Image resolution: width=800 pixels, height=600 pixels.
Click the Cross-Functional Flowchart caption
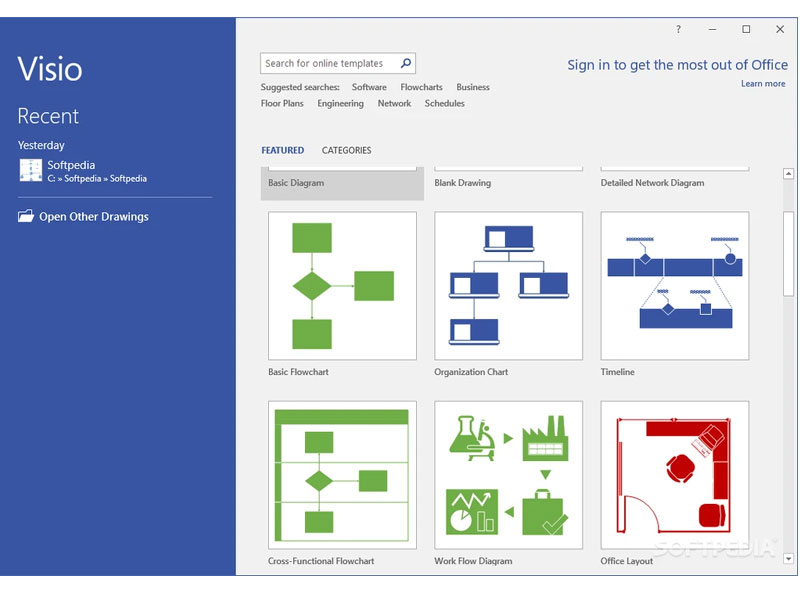pyautogui.click(x=321, y=561)
